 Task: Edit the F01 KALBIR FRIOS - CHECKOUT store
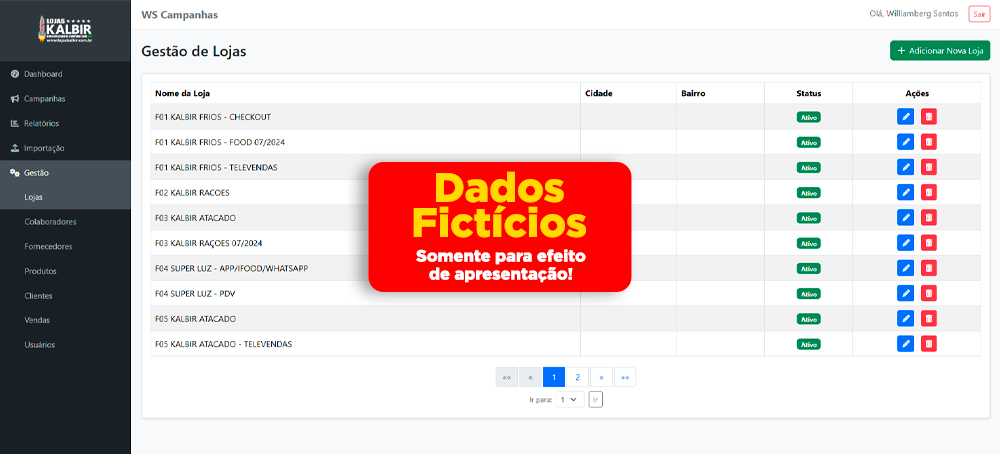pos(905,117)
